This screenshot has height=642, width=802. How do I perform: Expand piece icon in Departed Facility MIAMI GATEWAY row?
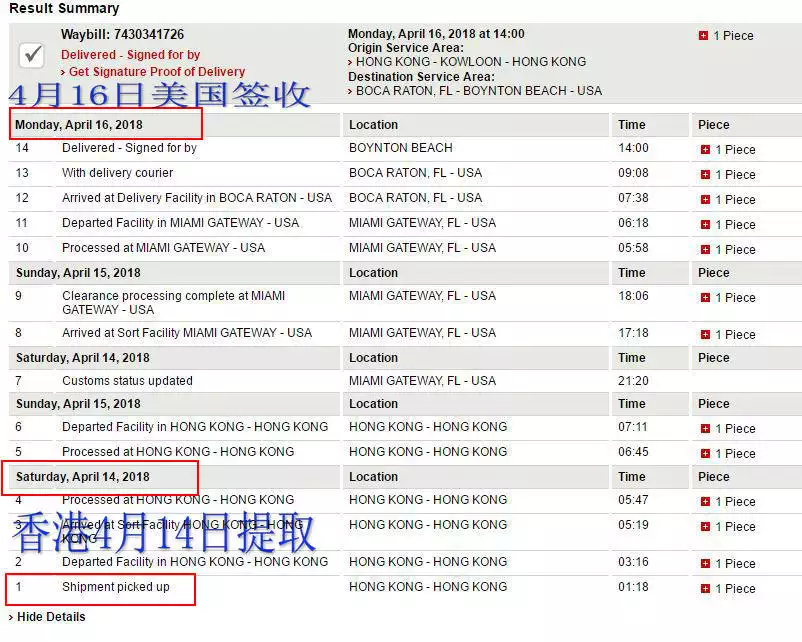point(705,225)
